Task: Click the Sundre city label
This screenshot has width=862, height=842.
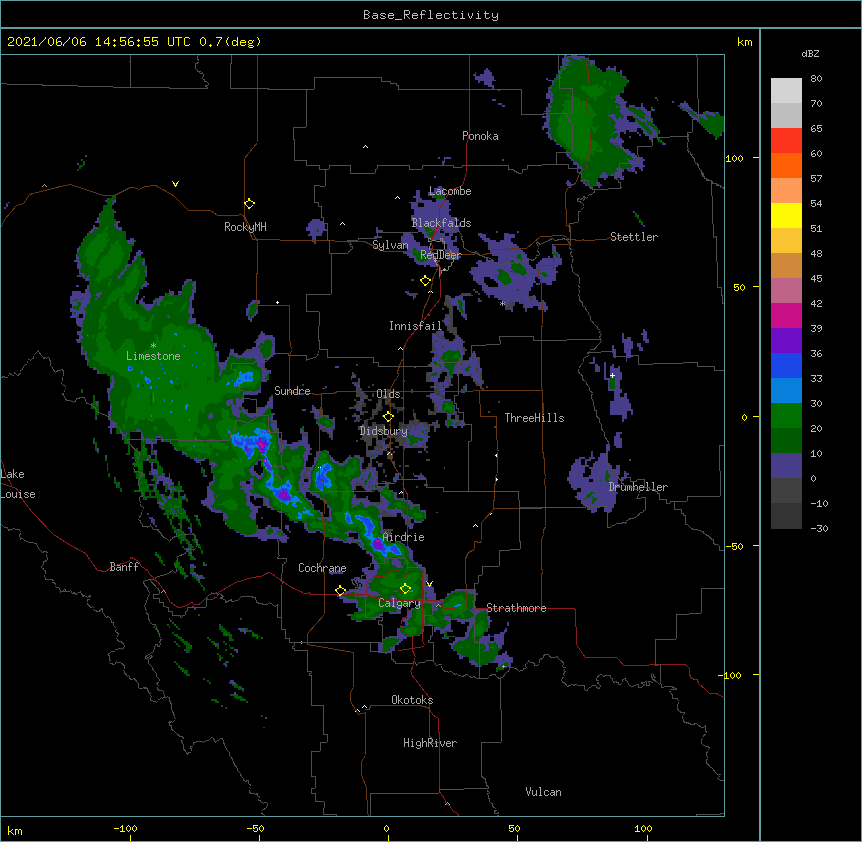Action: pyautogui.click(x=292, y=391)
